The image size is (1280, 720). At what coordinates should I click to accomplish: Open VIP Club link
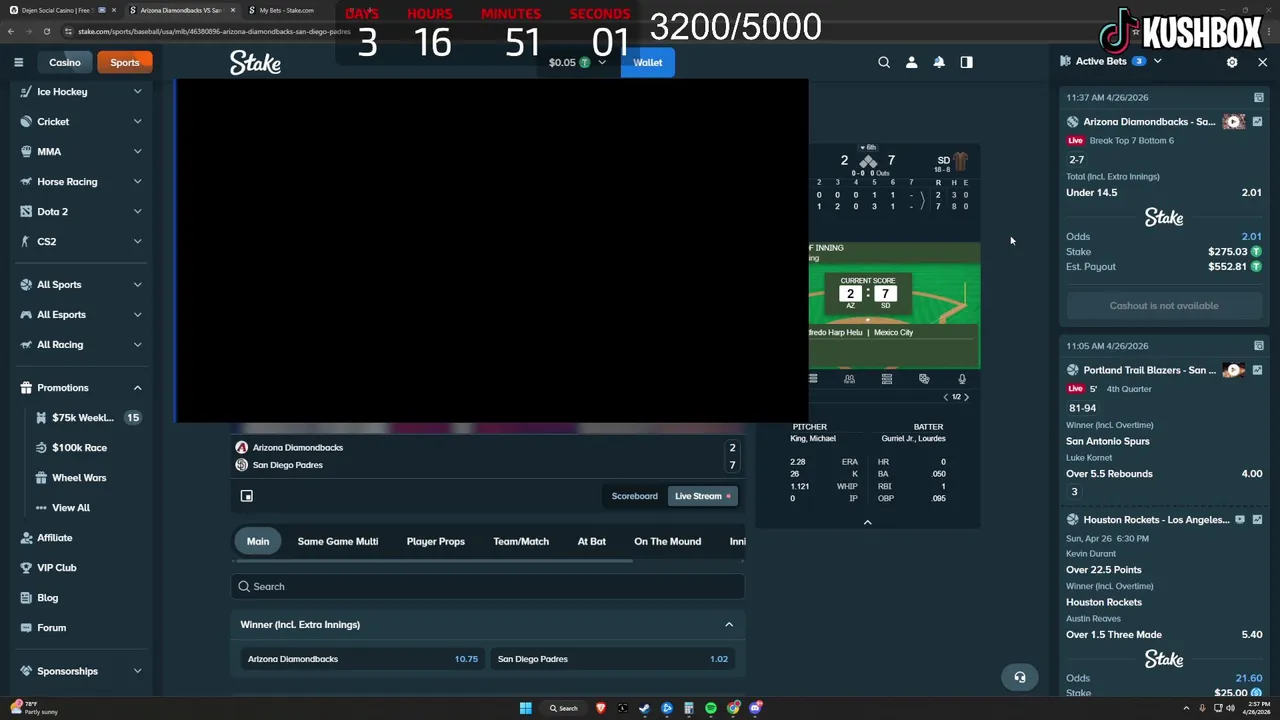click(x=57, y=568)
